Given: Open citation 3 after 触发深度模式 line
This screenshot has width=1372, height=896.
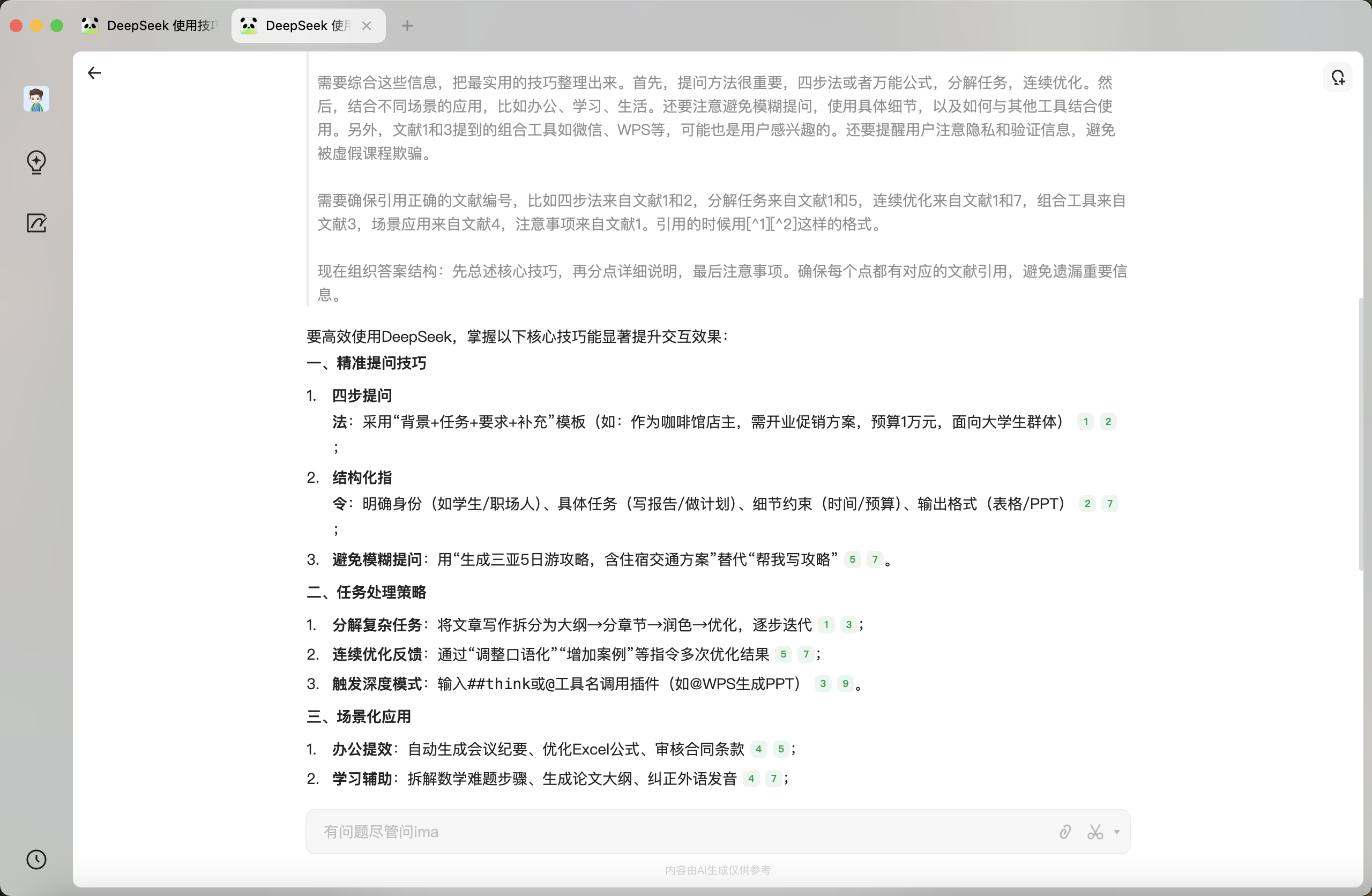Looking at the screenshot, I should [x=823, y=683].
